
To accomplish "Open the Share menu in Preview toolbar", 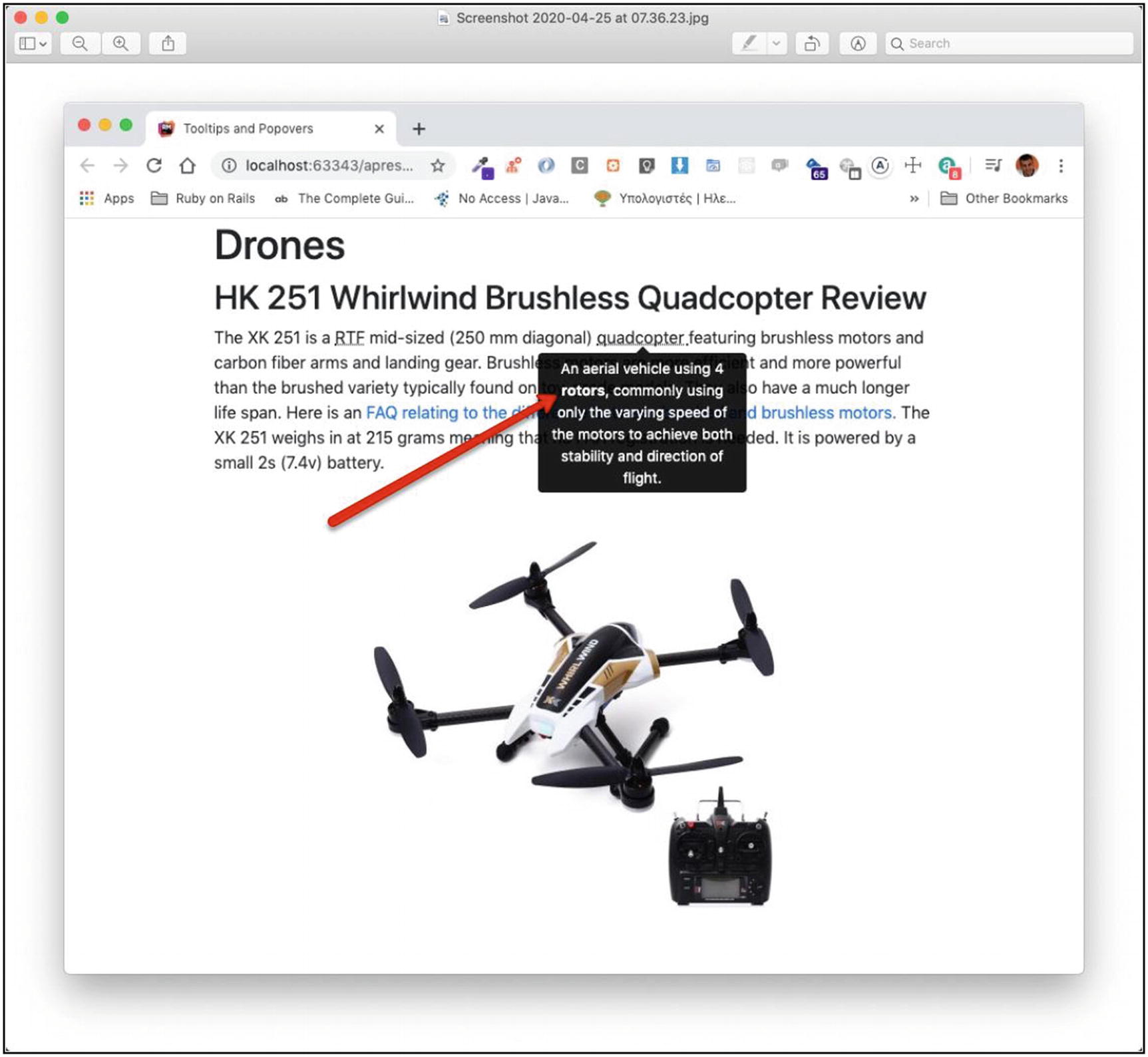I will pyautogui.click(x=168, y=43).
